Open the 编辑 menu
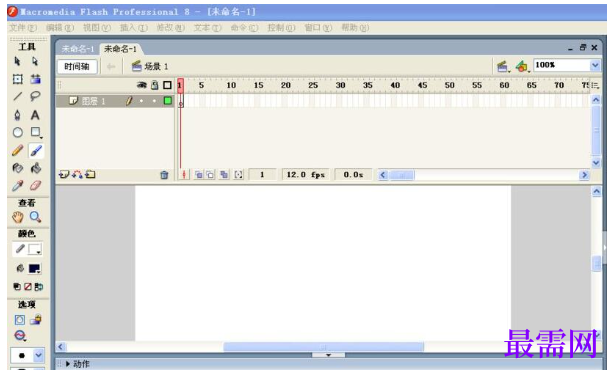616x375 pixels. click(x=60, y=28)
